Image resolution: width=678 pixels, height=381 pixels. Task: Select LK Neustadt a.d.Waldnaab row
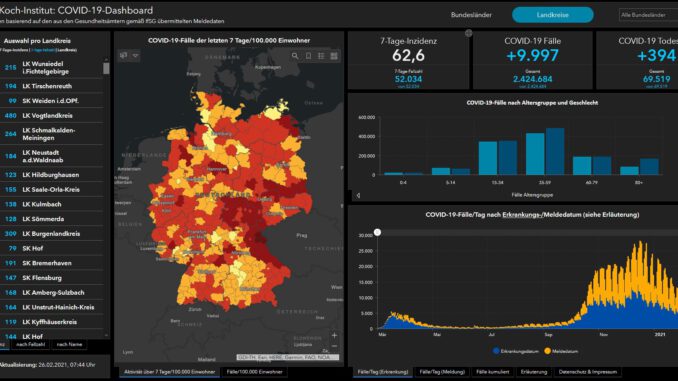pyautogui.click(x=52, y=156)
